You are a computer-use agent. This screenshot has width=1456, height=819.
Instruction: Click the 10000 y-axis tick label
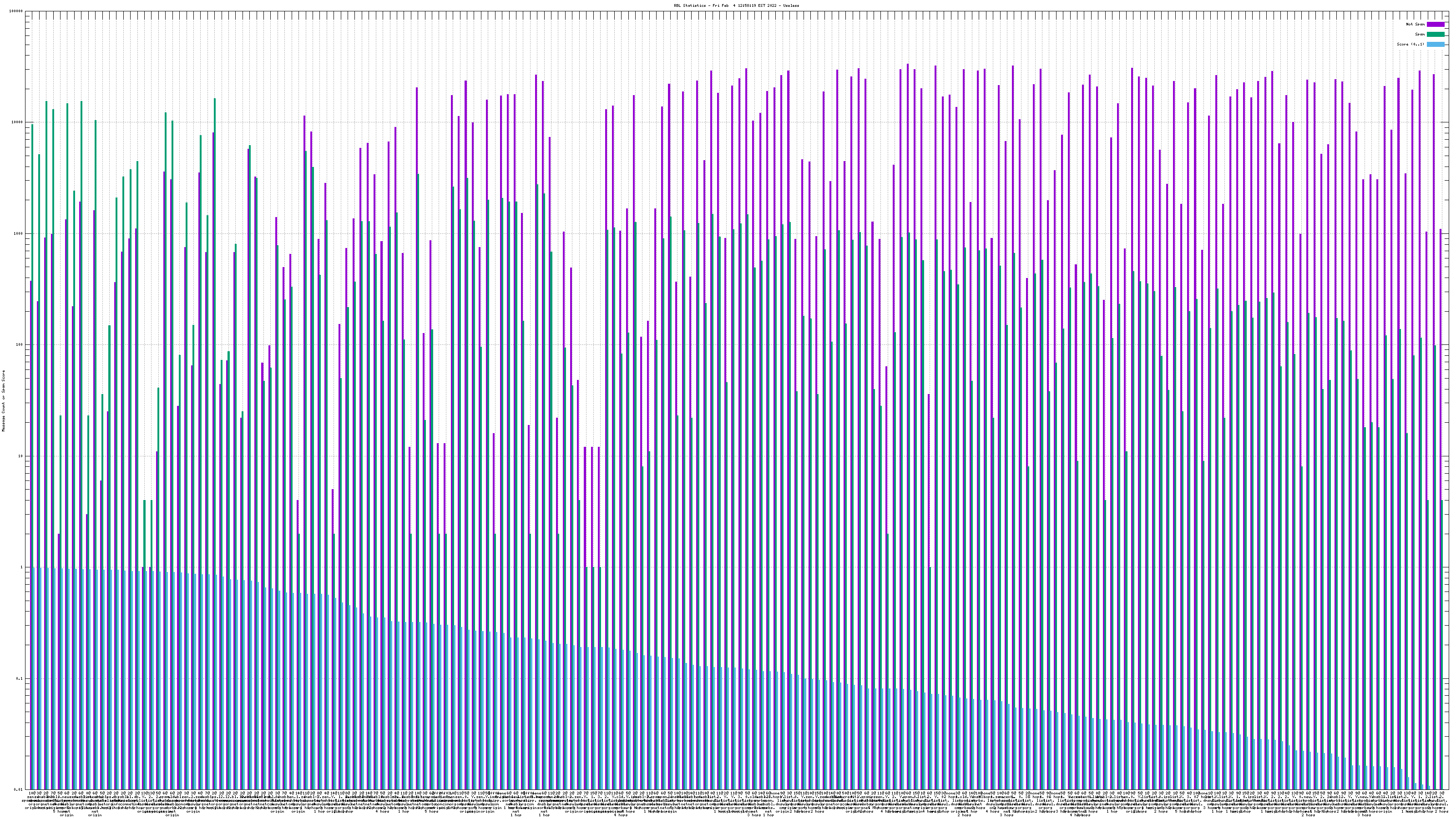[x=18, y=123]
